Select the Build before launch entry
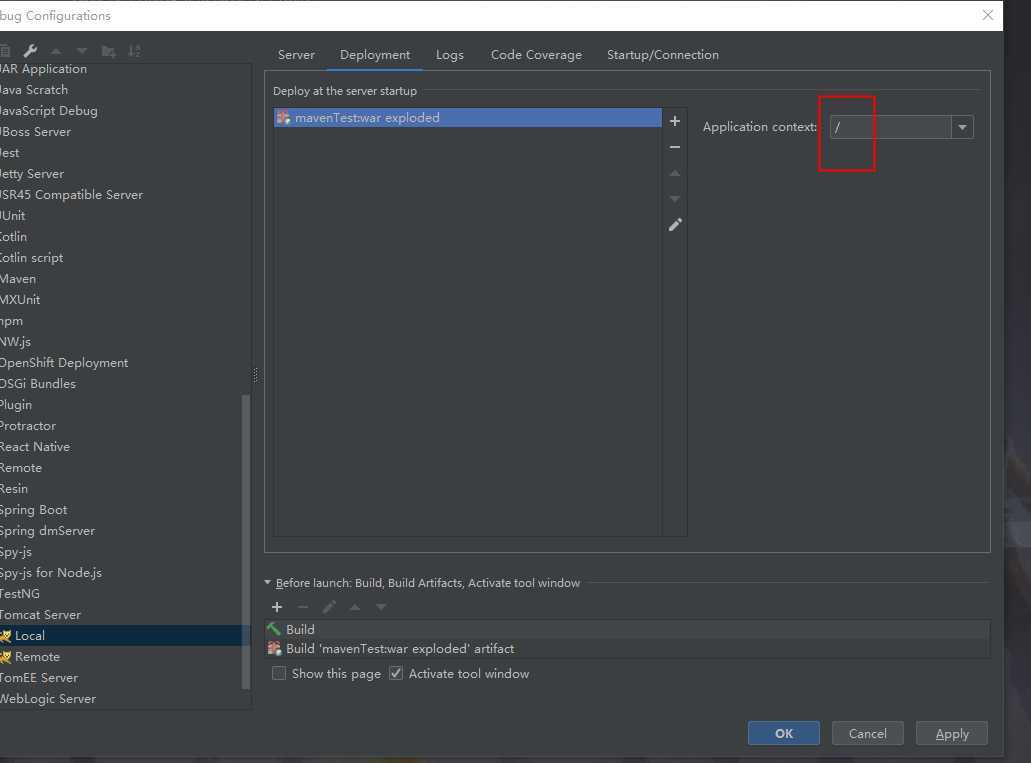 click(x=627, y=629)
